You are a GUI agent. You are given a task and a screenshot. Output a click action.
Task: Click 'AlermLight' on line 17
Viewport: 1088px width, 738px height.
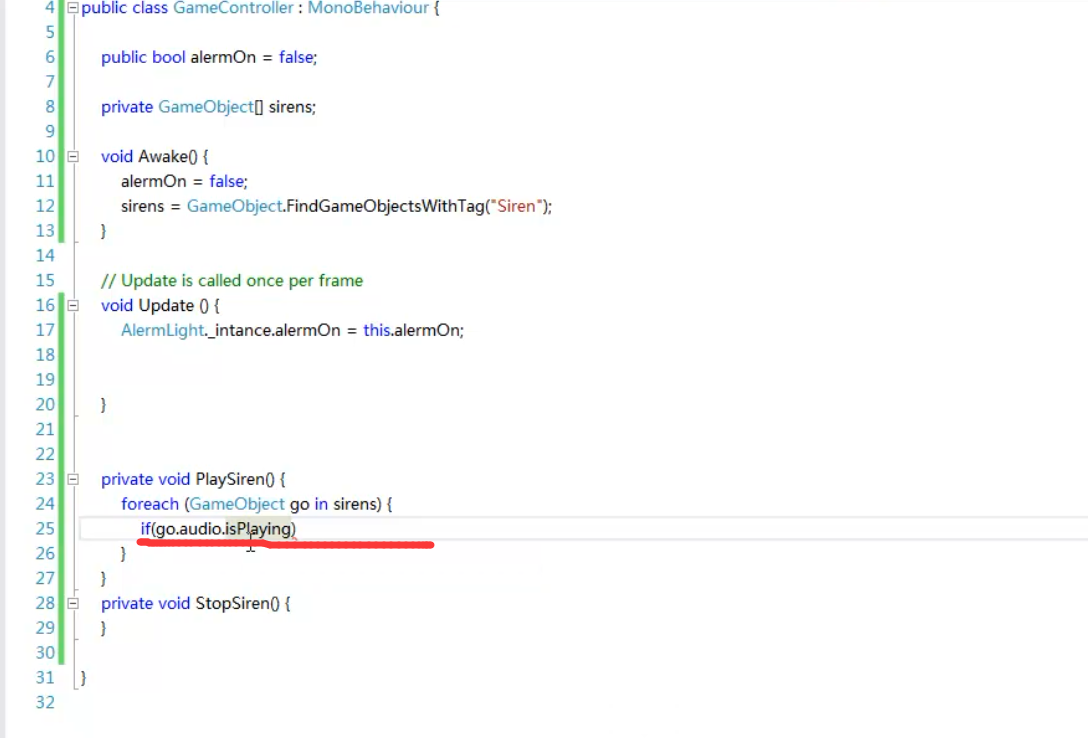tap(162, 331)
